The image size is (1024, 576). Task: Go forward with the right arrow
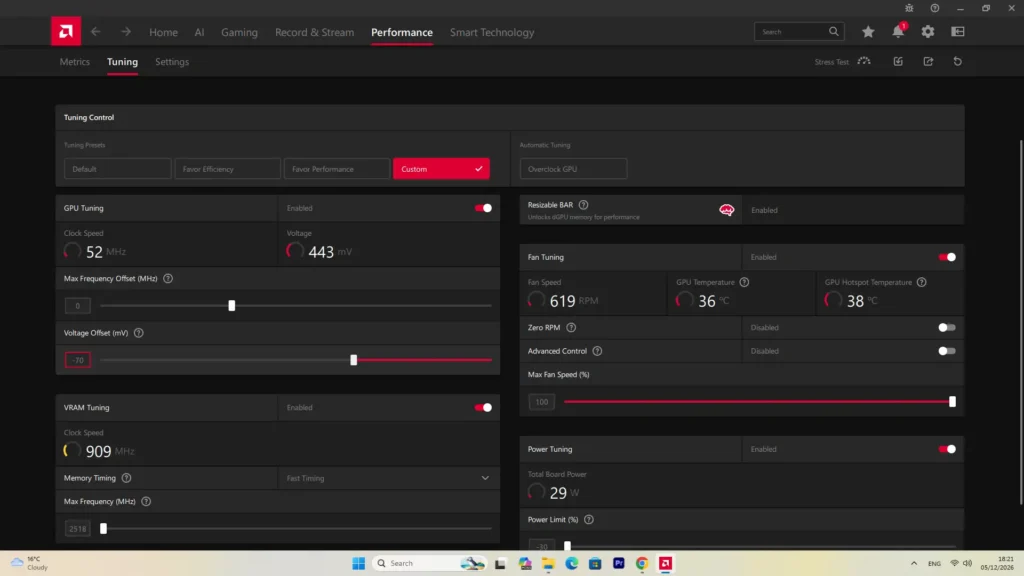tap(125, 32)
